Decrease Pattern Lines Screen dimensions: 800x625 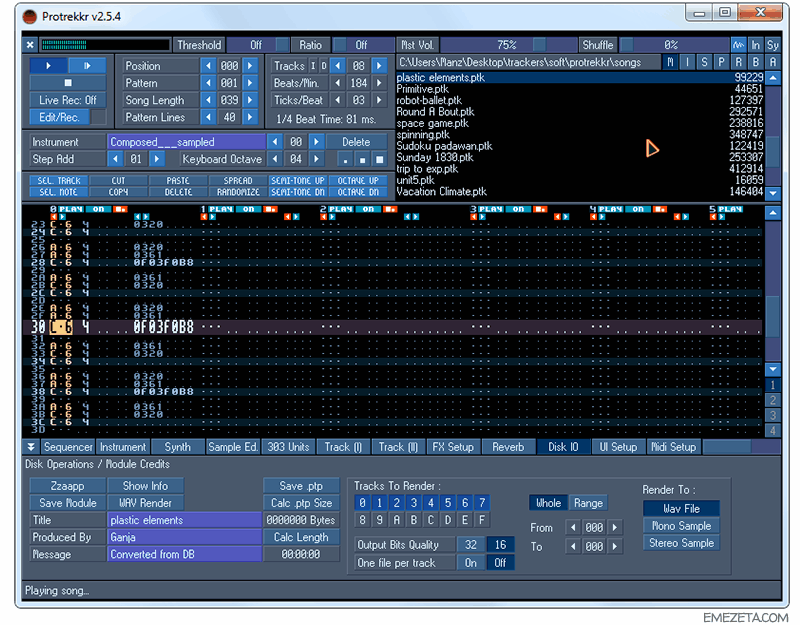208,117
